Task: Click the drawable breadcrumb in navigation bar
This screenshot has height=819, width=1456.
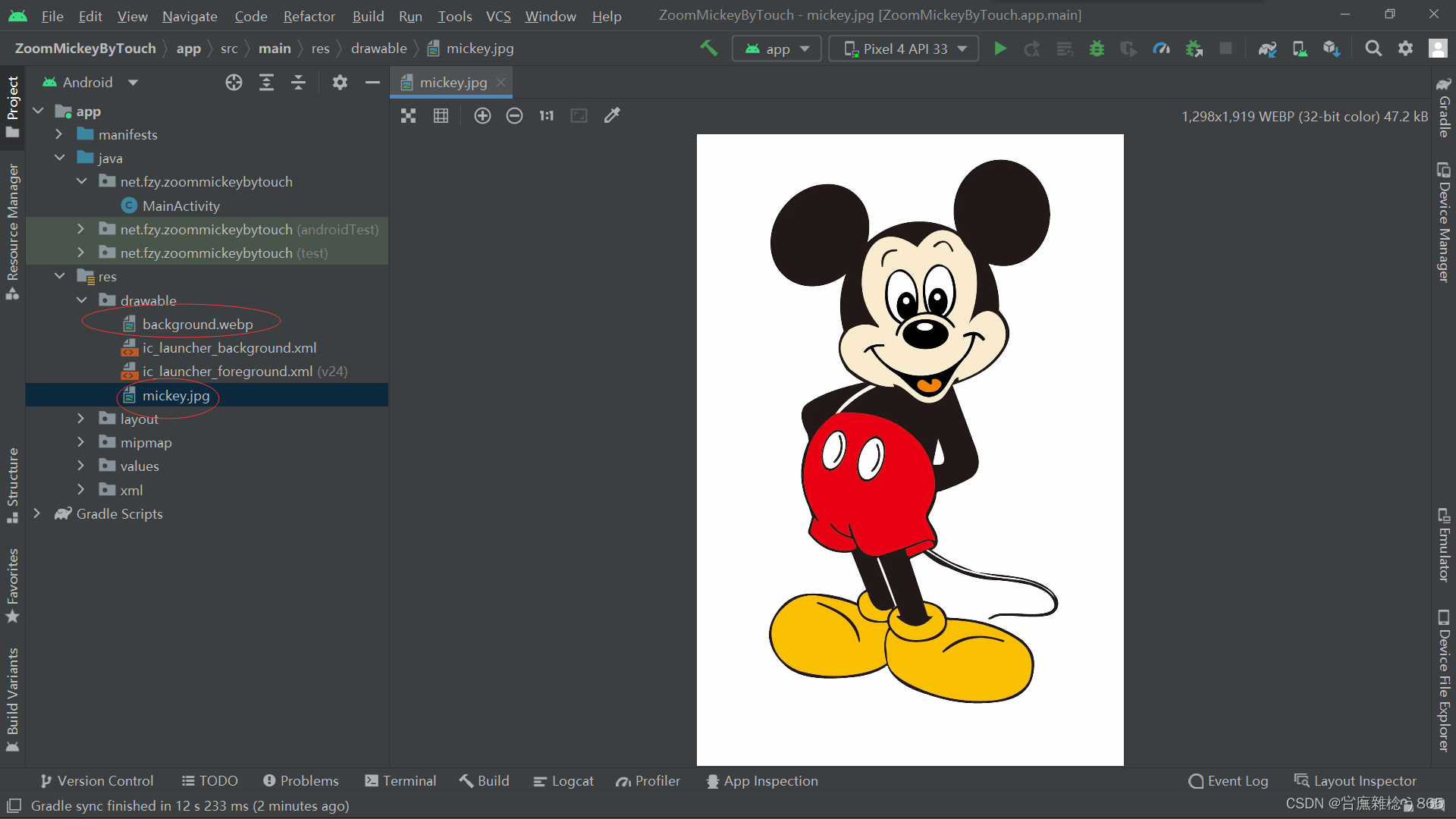Action: [378, 49]
